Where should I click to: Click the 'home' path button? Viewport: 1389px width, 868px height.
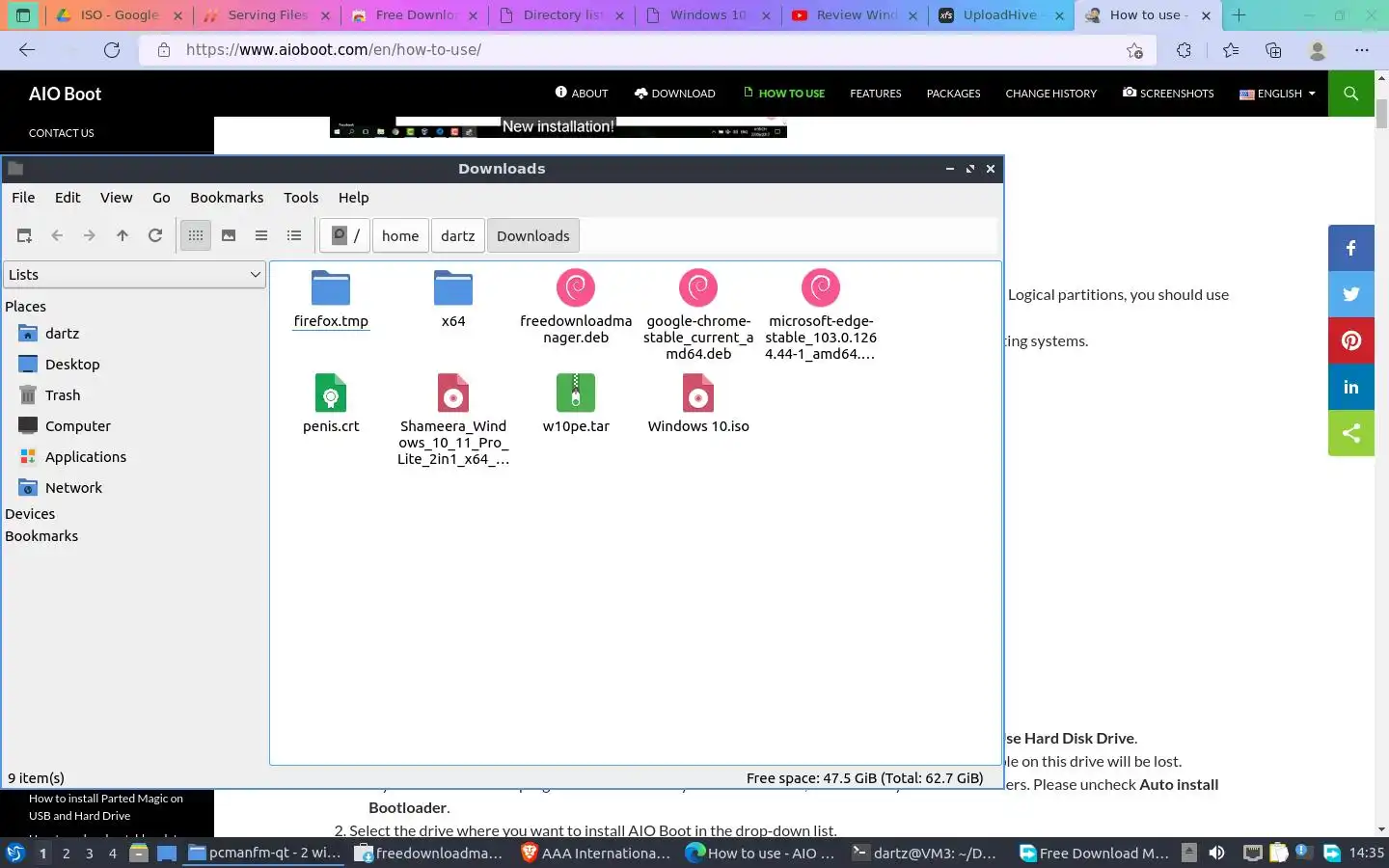(400, 235)
